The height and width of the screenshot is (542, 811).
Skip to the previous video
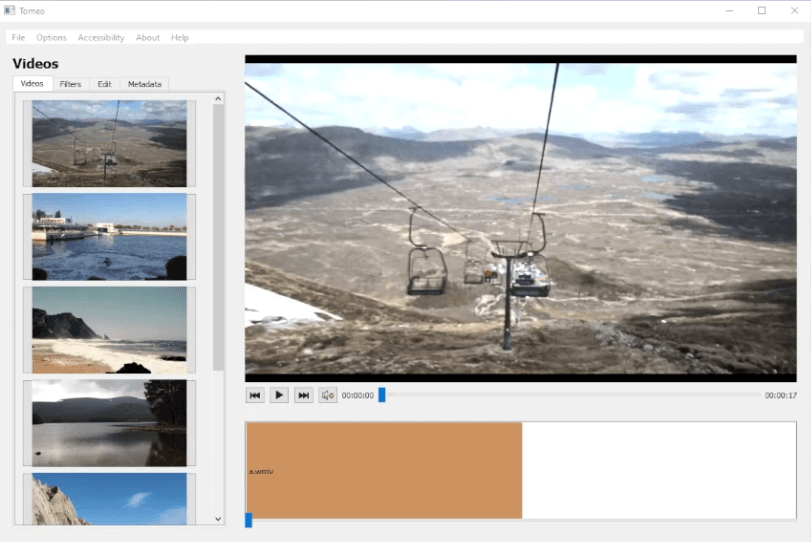click(255, 395)
